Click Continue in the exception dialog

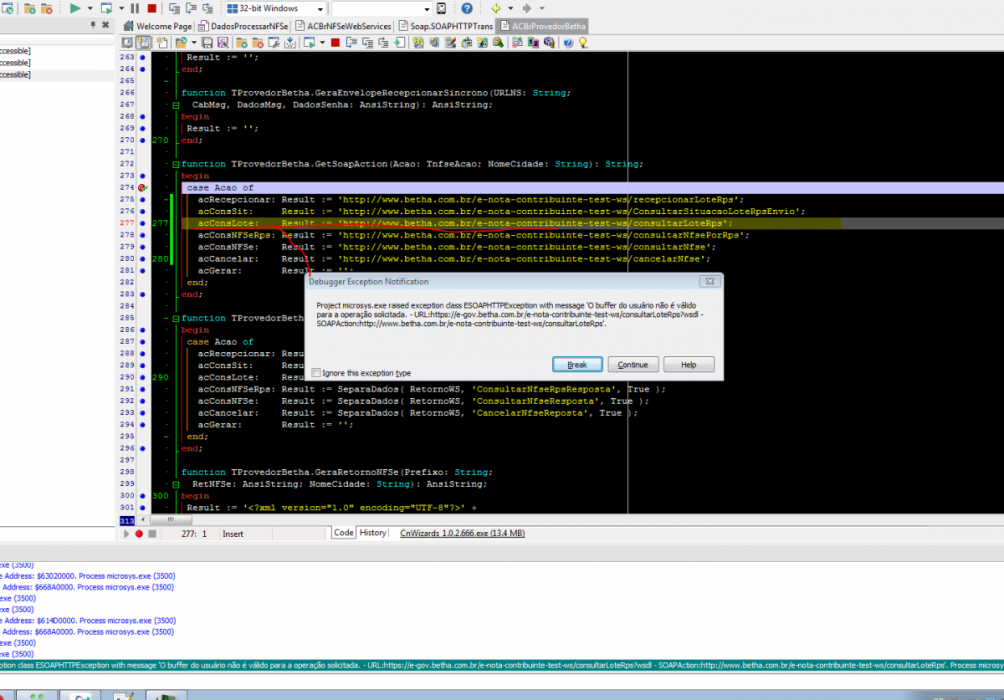tap(633, 364)
